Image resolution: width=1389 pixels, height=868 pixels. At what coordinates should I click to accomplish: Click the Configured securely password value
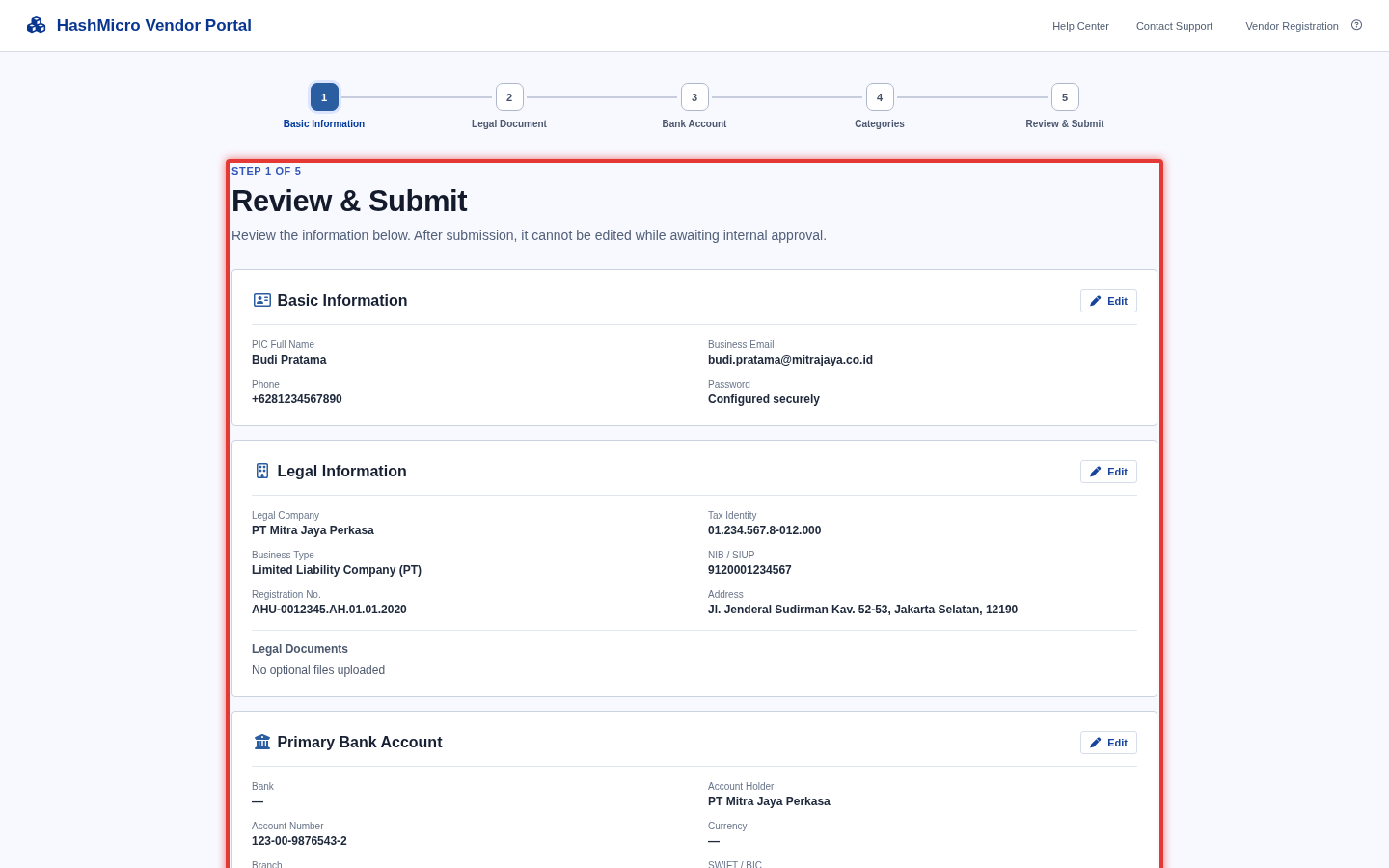(764, 399)
